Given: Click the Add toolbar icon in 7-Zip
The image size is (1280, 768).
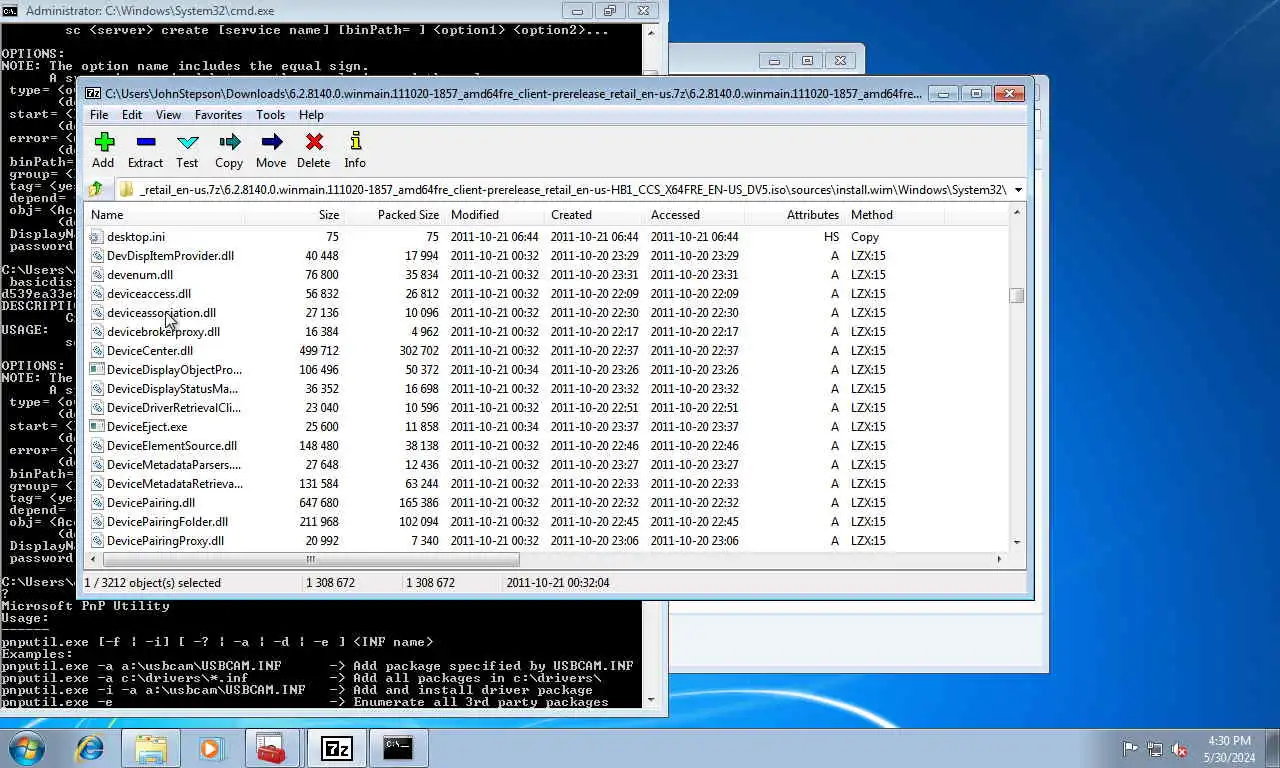Looking at the screenshot, I should click(104, 142).
